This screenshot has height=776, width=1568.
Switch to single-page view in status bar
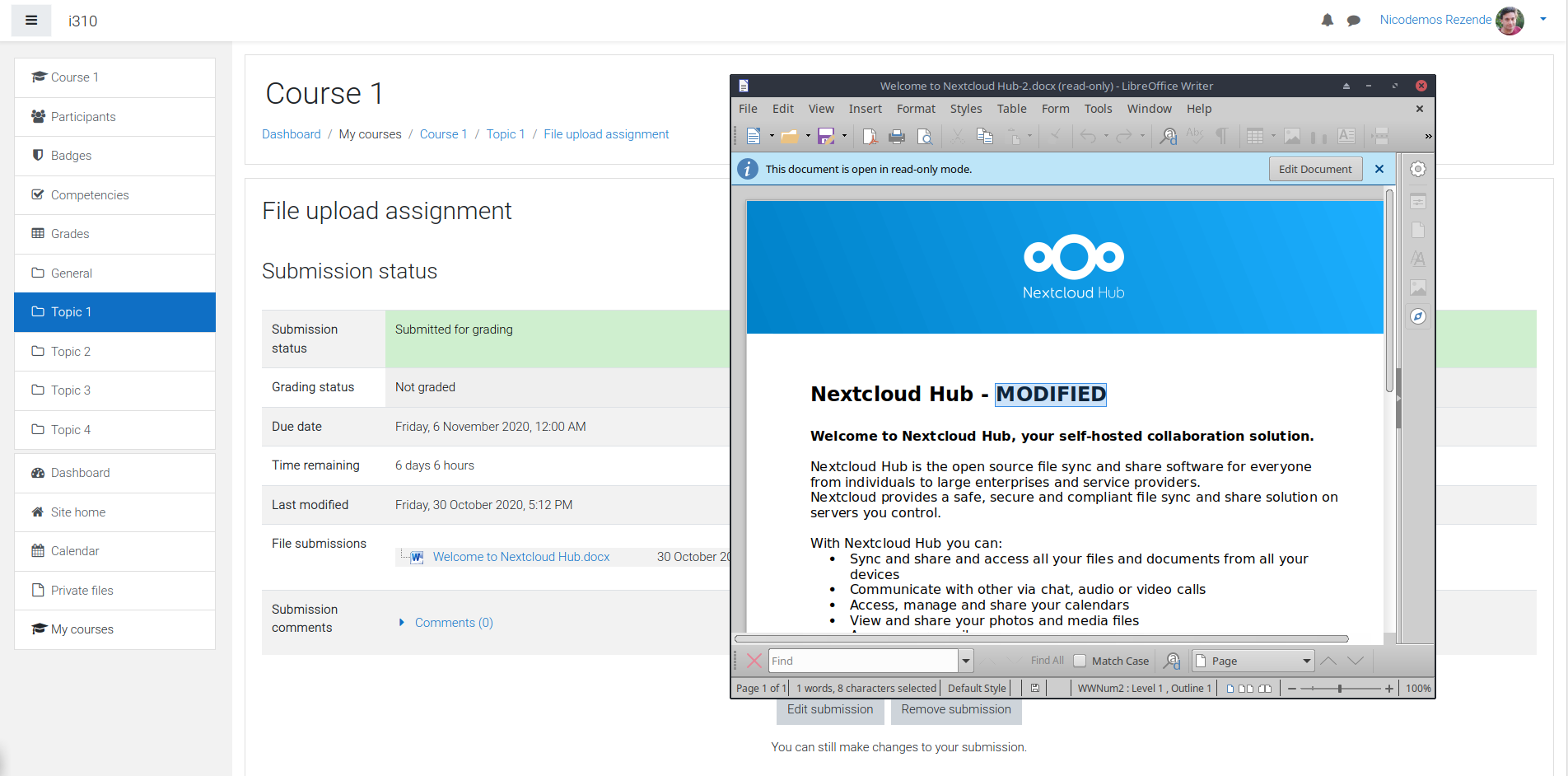(x=1230, y=689)
